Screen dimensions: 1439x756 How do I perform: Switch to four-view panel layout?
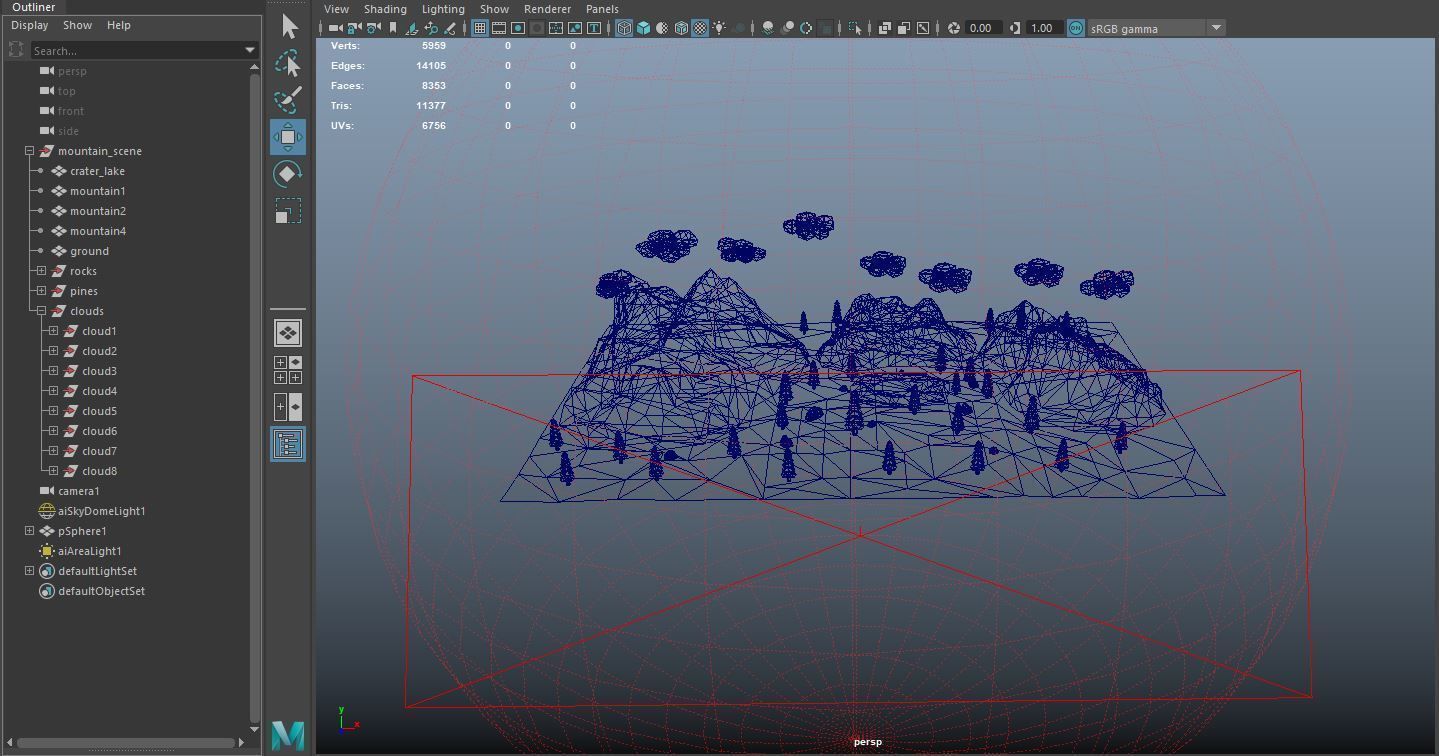(288, 370)
